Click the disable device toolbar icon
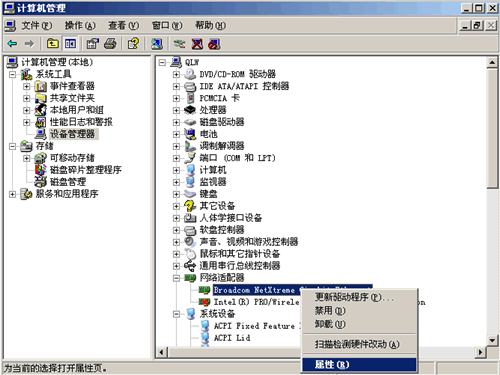 [214, 44]
